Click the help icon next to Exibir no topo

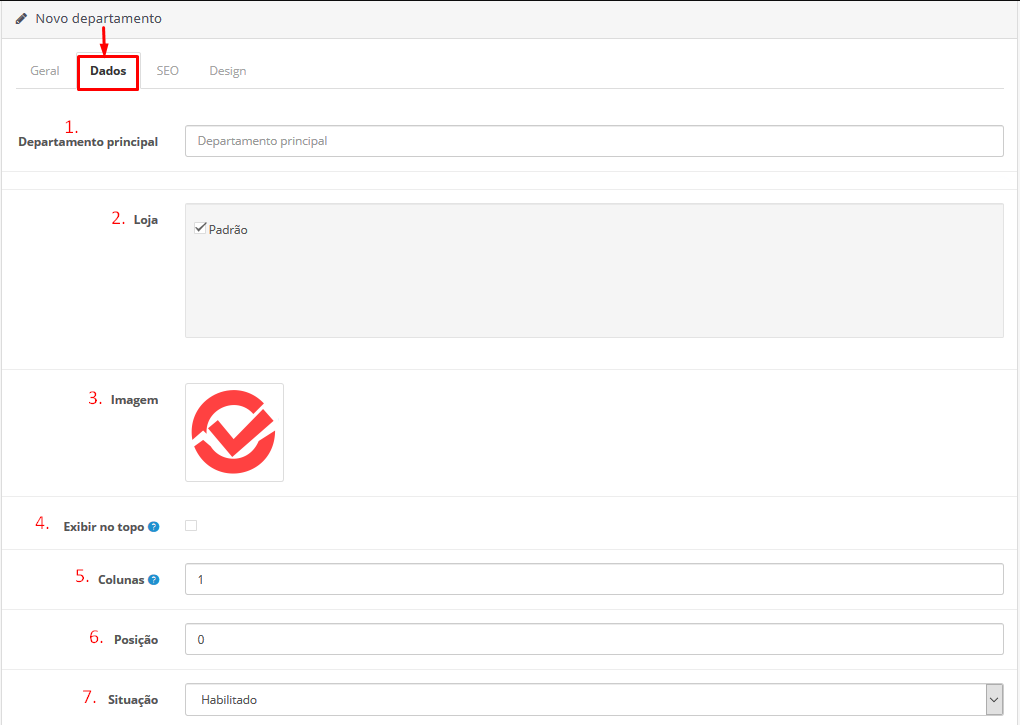coord(154,526)
